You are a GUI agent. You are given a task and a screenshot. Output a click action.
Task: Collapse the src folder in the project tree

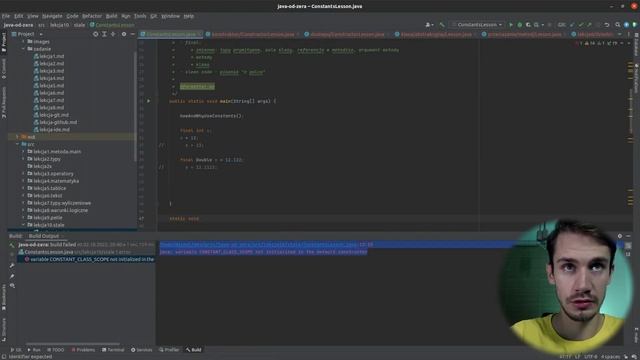pos(17,144)
